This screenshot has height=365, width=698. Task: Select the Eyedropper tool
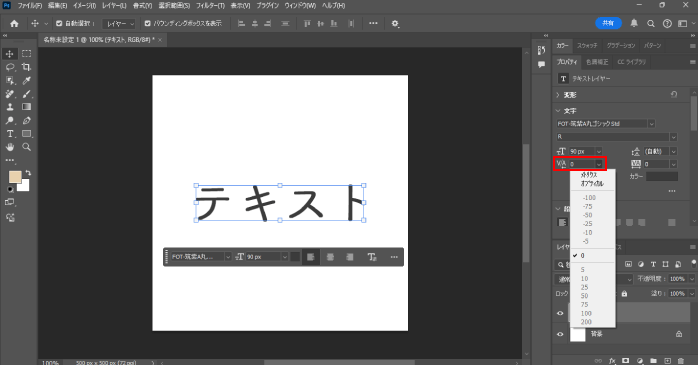(27, 81)
